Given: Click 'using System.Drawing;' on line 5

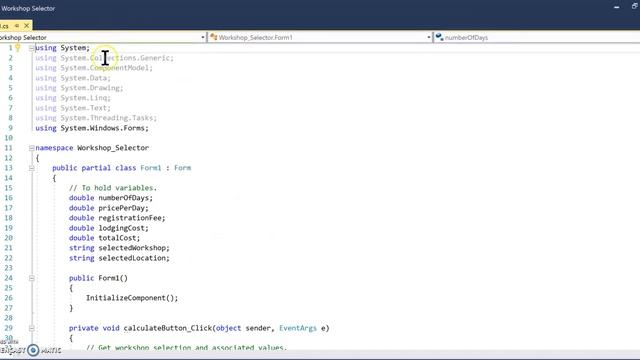Looking at the screenshot, I should coord(79,88).
